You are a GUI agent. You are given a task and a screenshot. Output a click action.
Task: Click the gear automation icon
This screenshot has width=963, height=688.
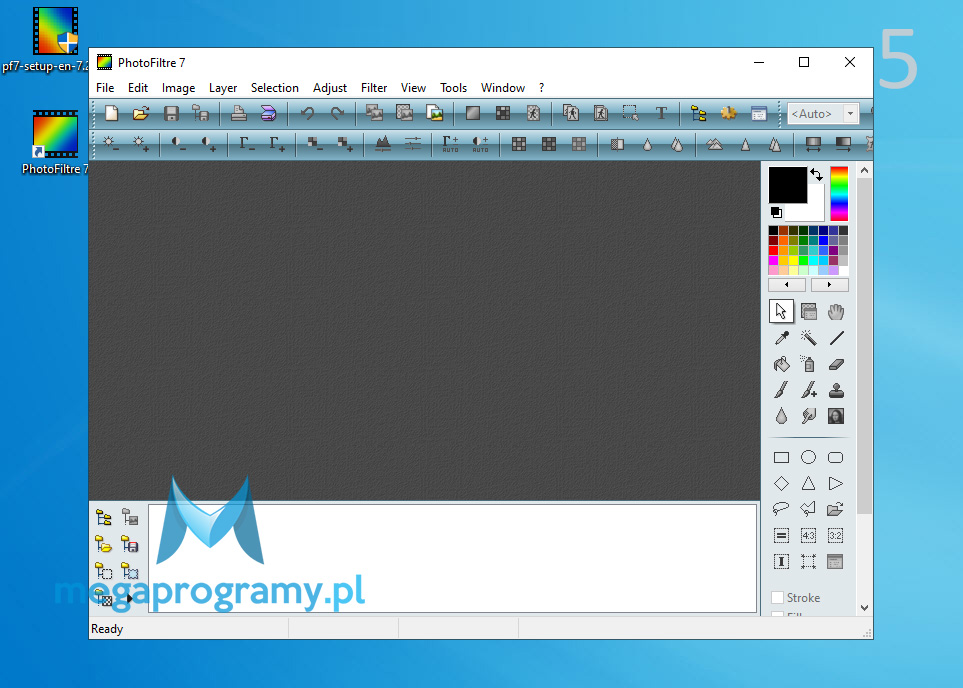coord(728,114)
